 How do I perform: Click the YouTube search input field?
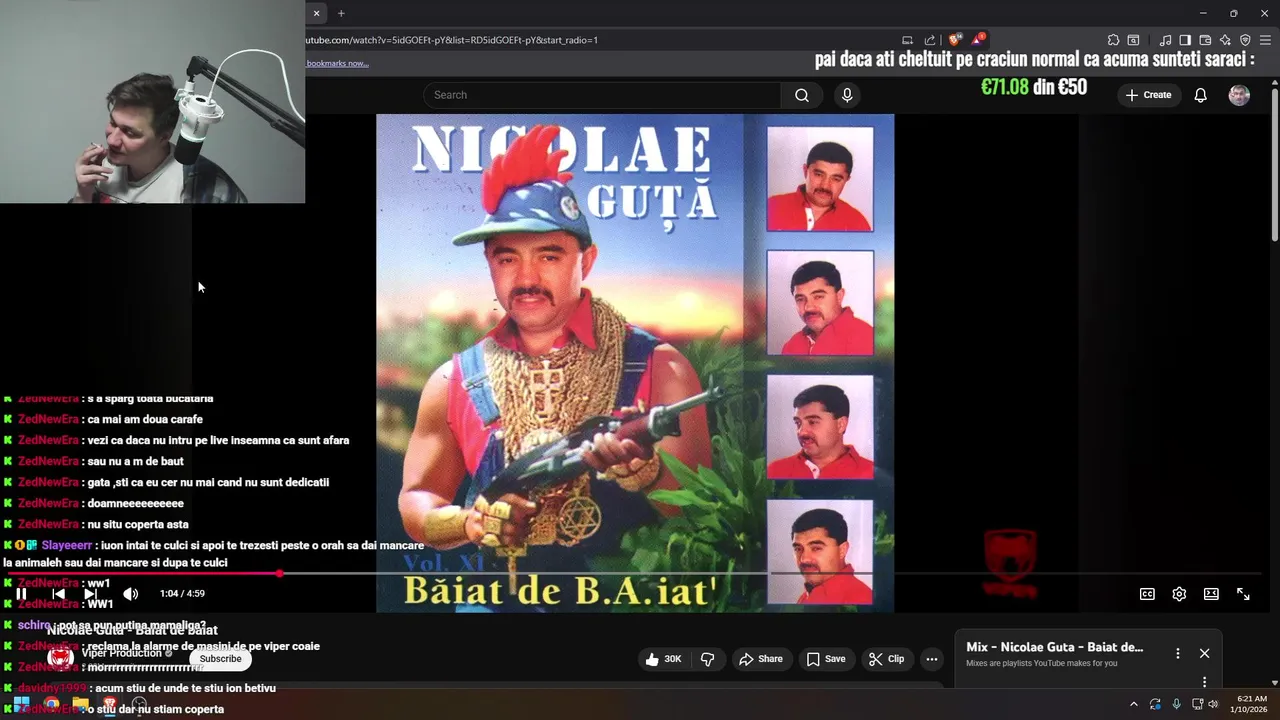click(x=602, y=95)
